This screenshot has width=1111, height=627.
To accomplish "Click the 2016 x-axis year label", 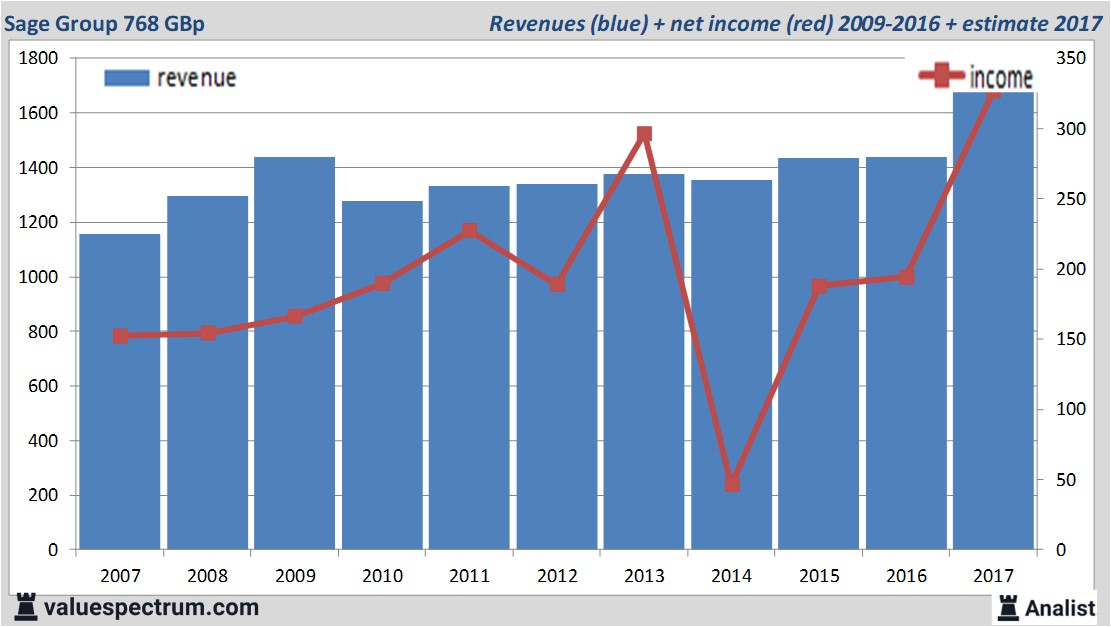I will pyautogui.click(x=907, y=575).
